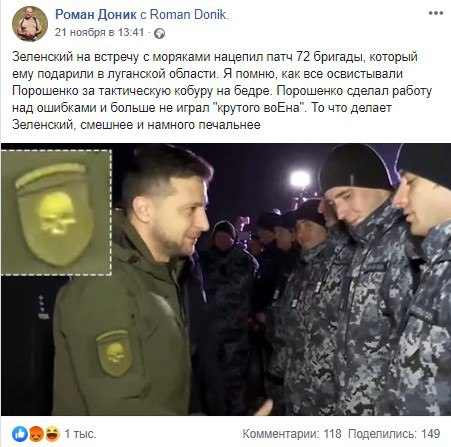Show Комментарии: 118 comments

point(292,434)
